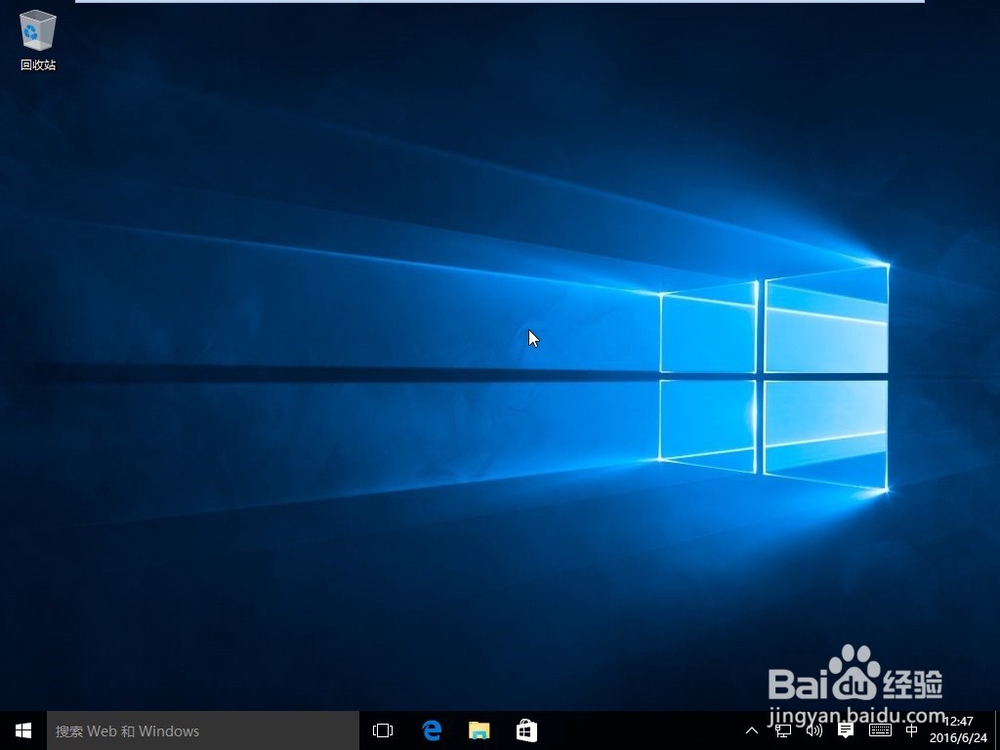This screenshot has height=750, width=1000.
Task: Click the date 2016/6/24 display
Action: [x=958, y=738]
